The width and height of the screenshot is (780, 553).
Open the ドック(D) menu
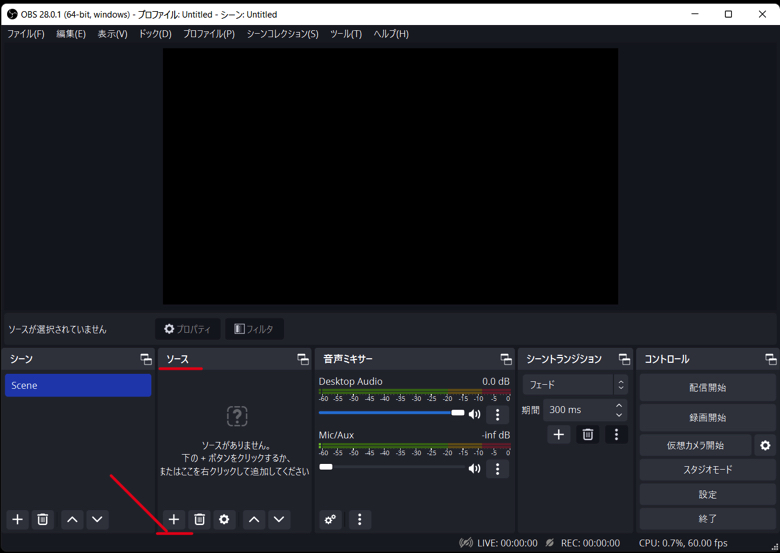(x=155, y=34)
